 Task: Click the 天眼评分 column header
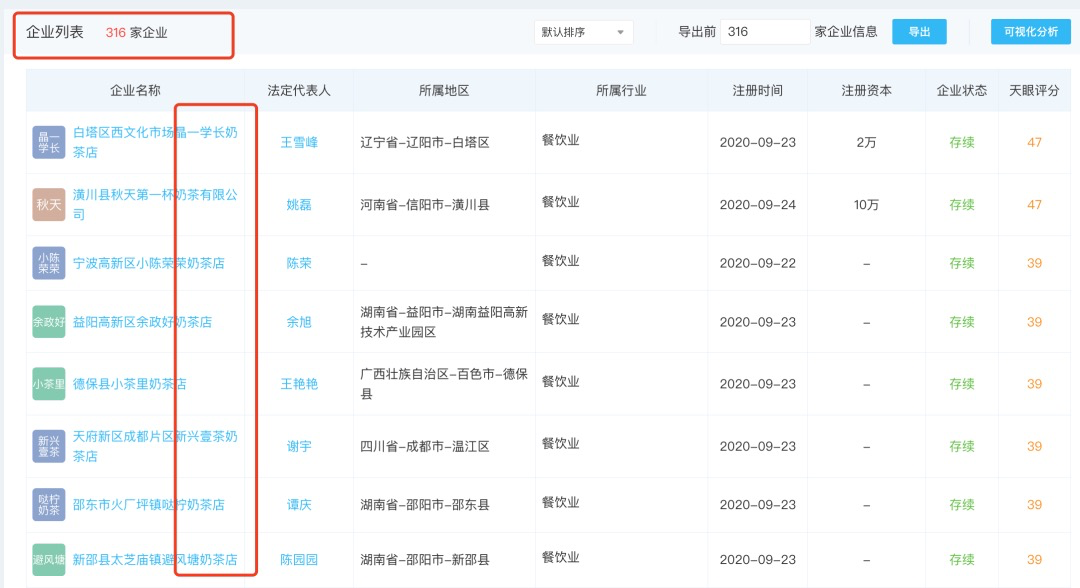(1034, 90)
